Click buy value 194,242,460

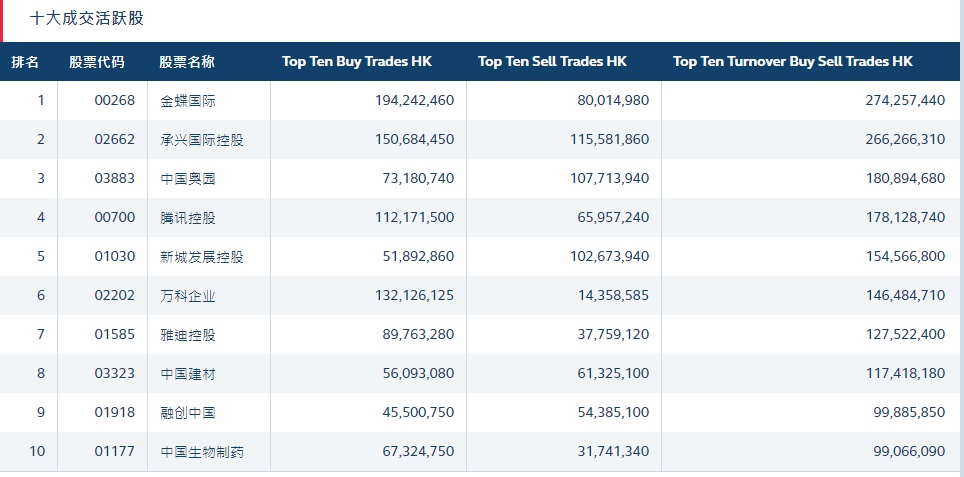click(414, 101)
